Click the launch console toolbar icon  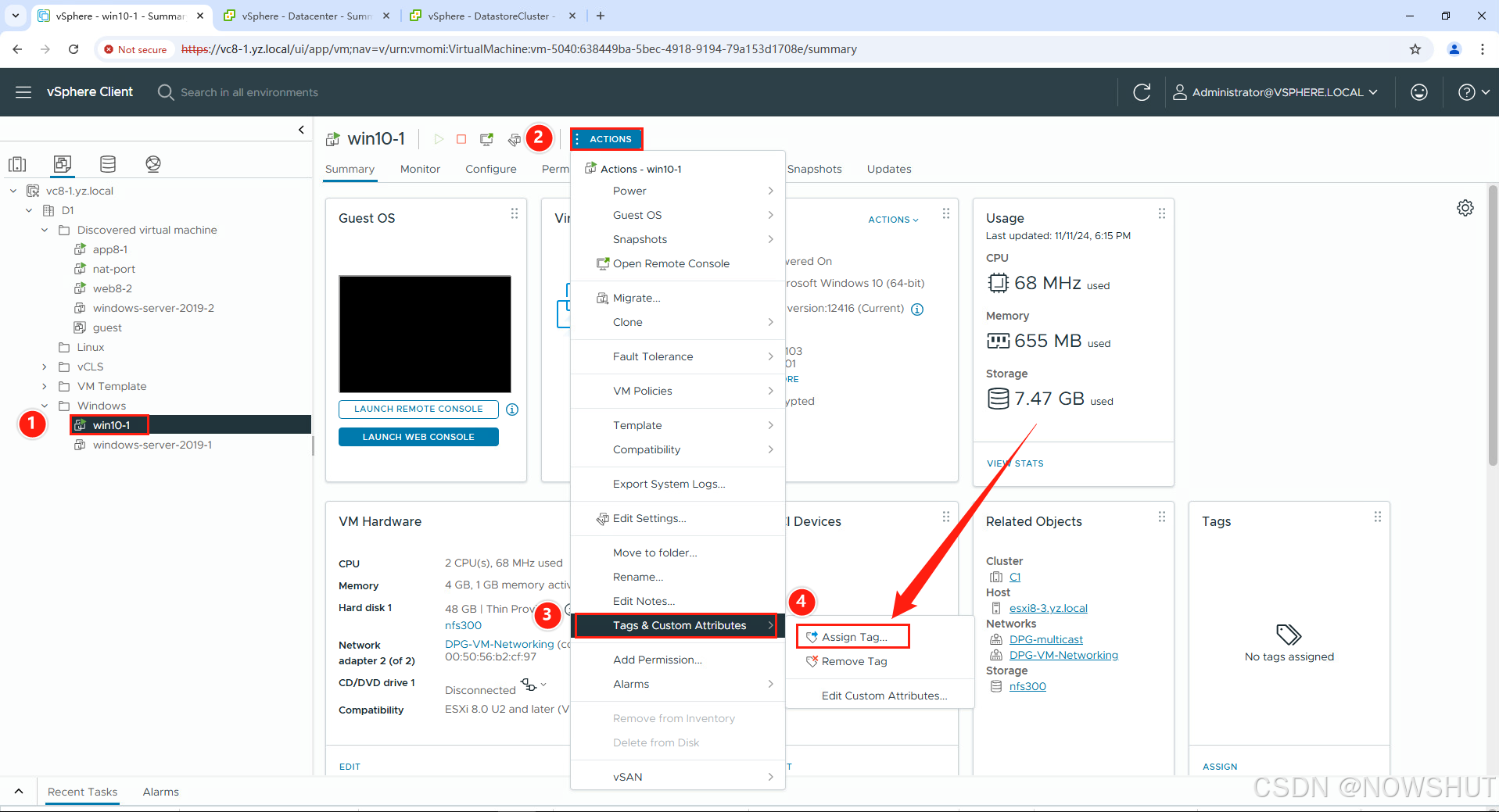[486, 139]
